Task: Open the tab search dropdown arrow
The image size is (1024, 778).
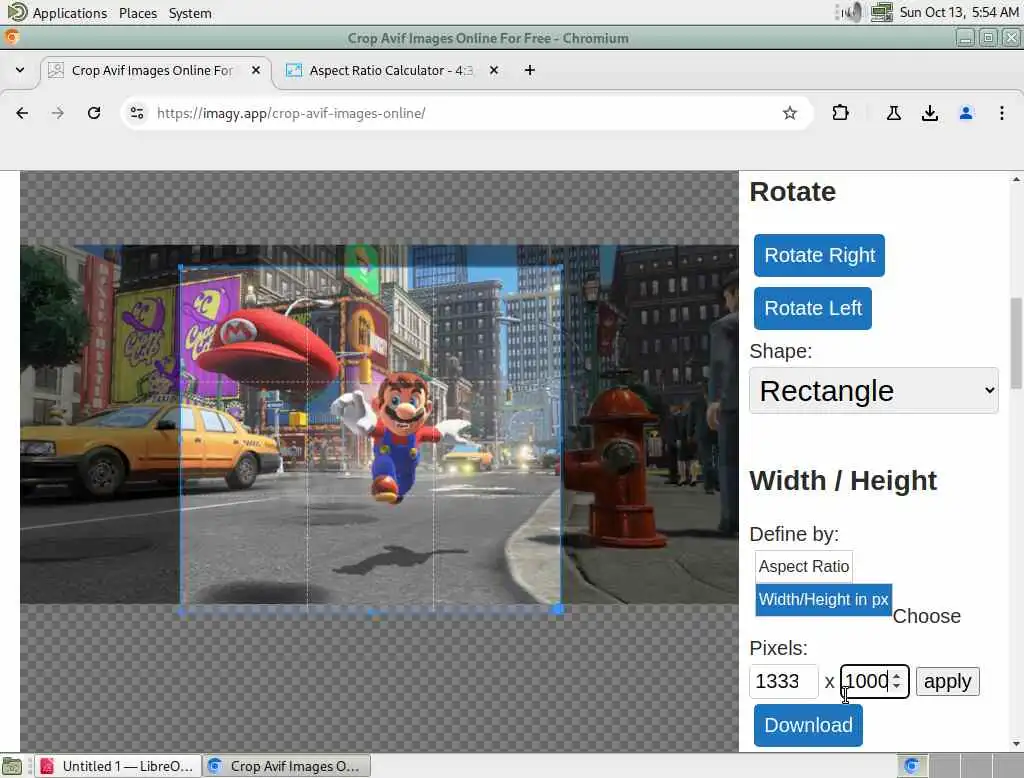Action: point(20,70)
